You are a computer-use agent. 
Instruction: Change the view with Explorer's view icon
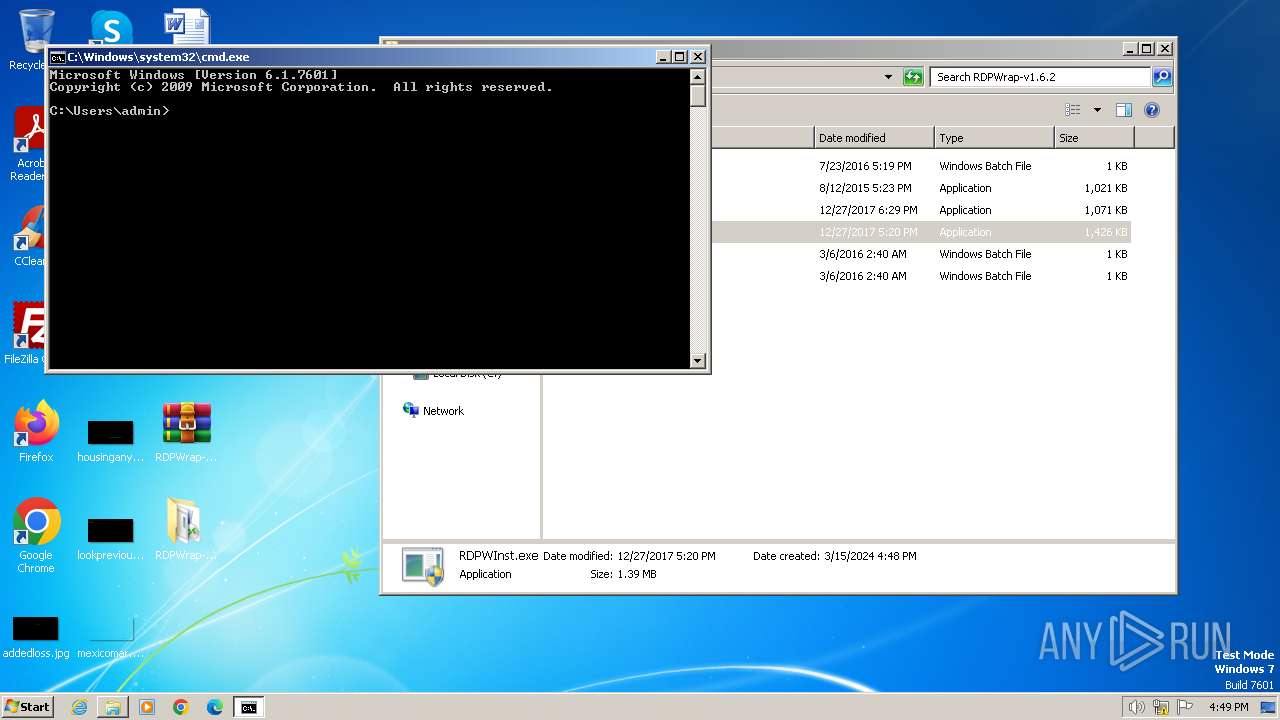(x=1073, y=110)
